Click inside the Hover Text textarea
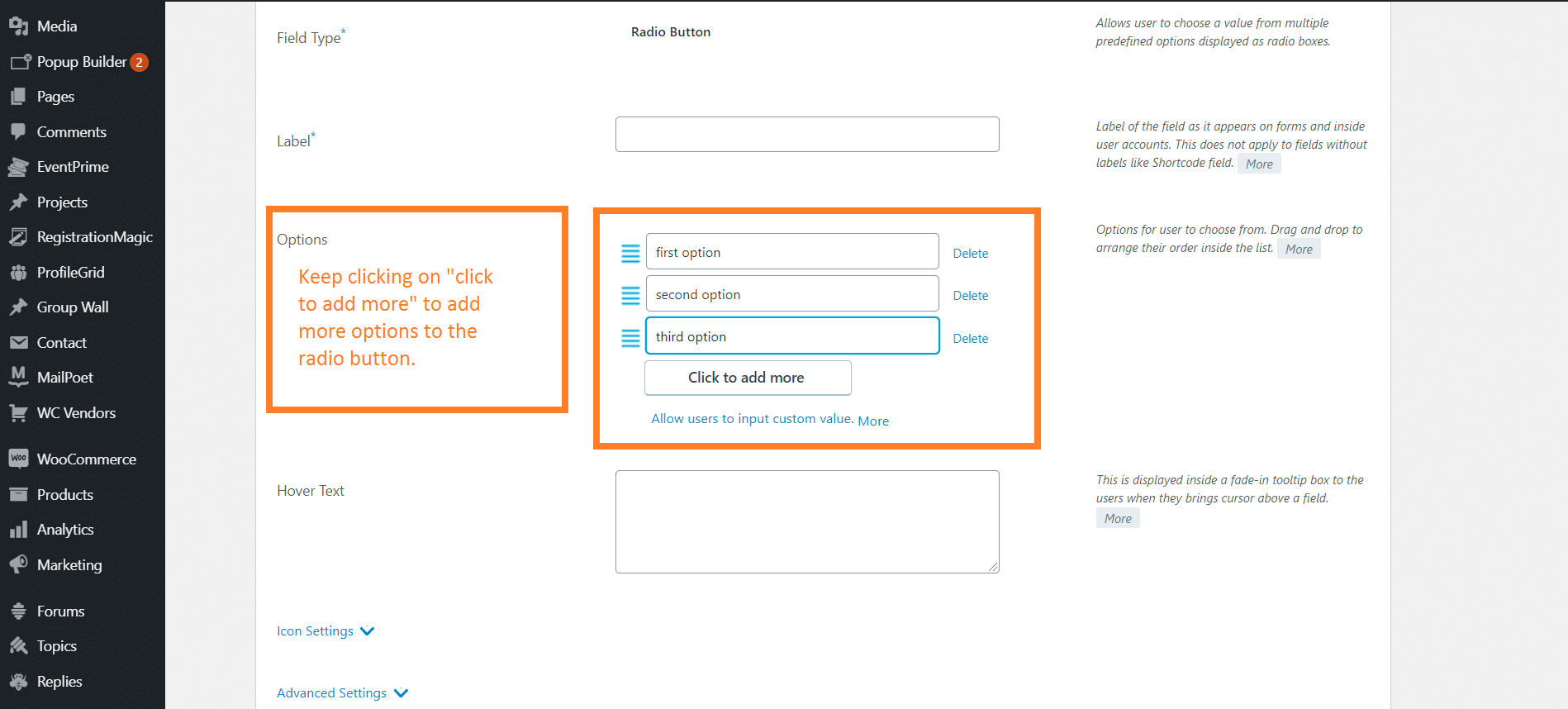 (x=806, y=521)
